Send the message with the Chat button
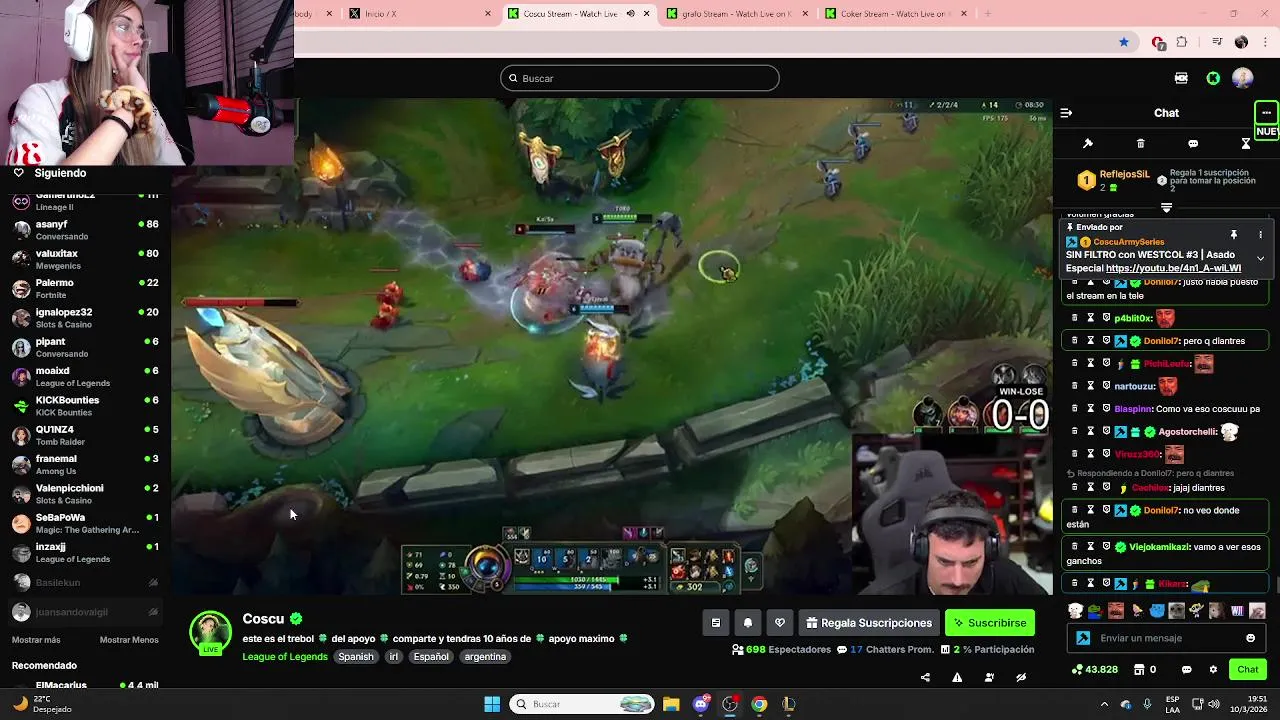The width and height of the screenshot is (1280, 720). pos(1248,669)
